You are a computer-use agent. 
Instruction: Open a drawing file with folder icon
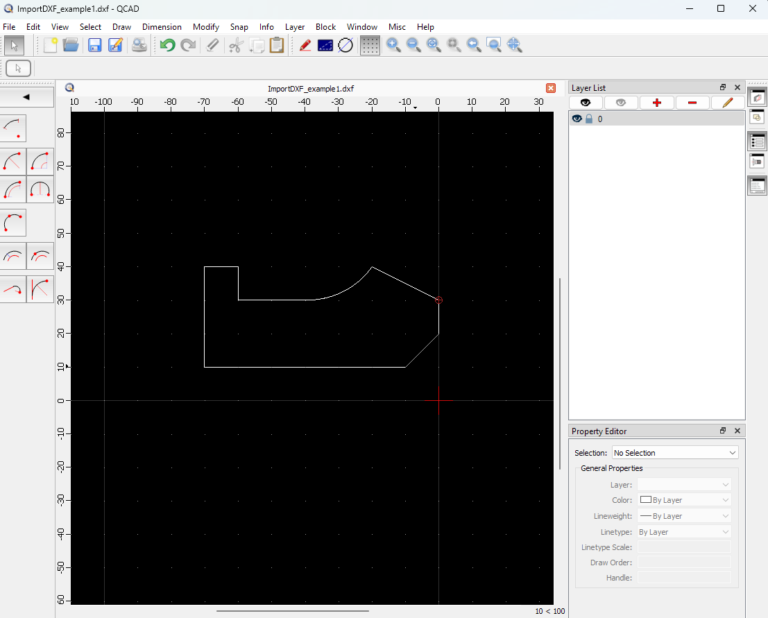[71, 45]
